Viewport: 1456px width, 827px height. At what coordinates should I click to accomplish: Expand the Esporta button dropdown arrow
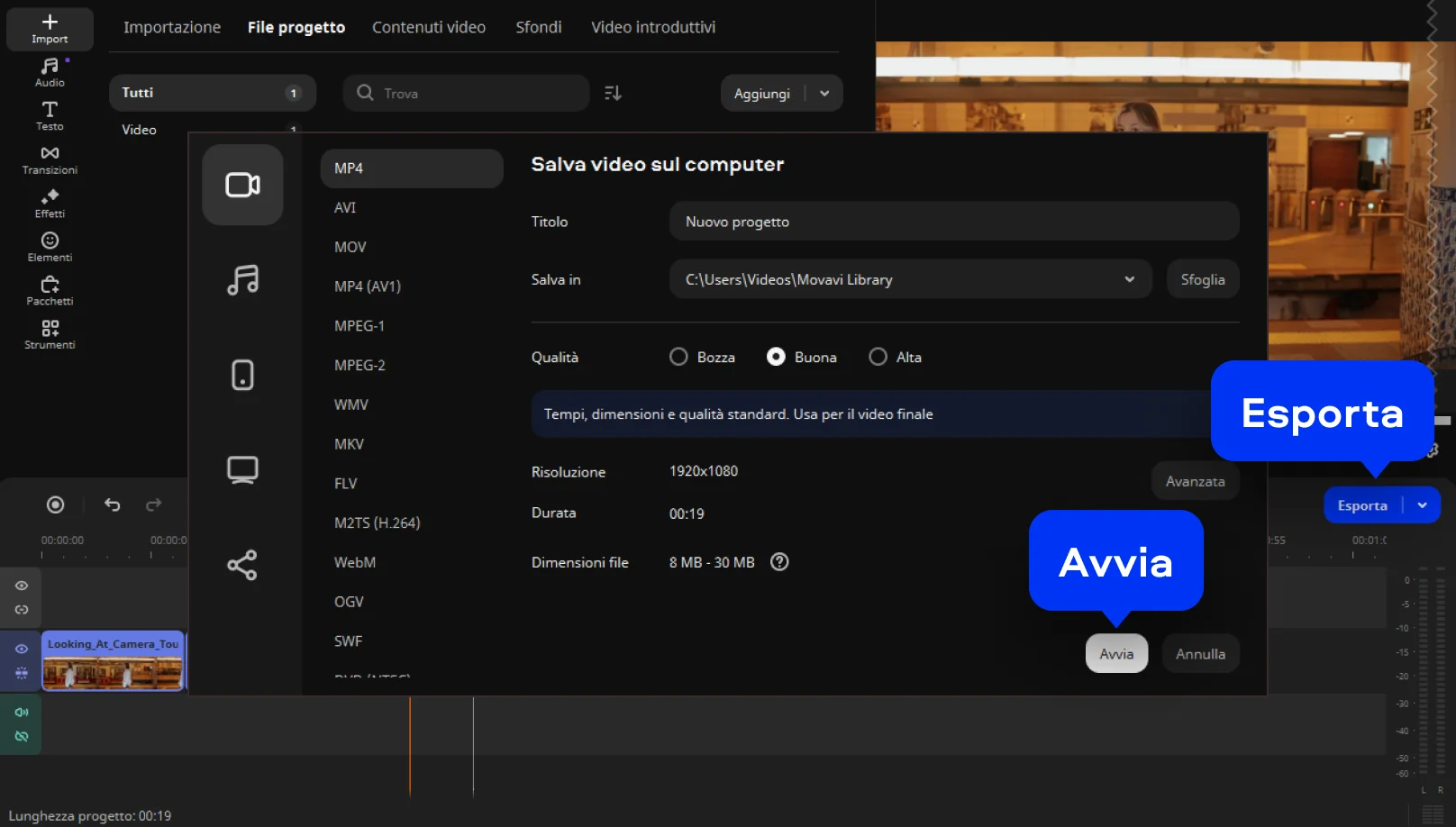pyautogui.click(x=1422, y=505)
